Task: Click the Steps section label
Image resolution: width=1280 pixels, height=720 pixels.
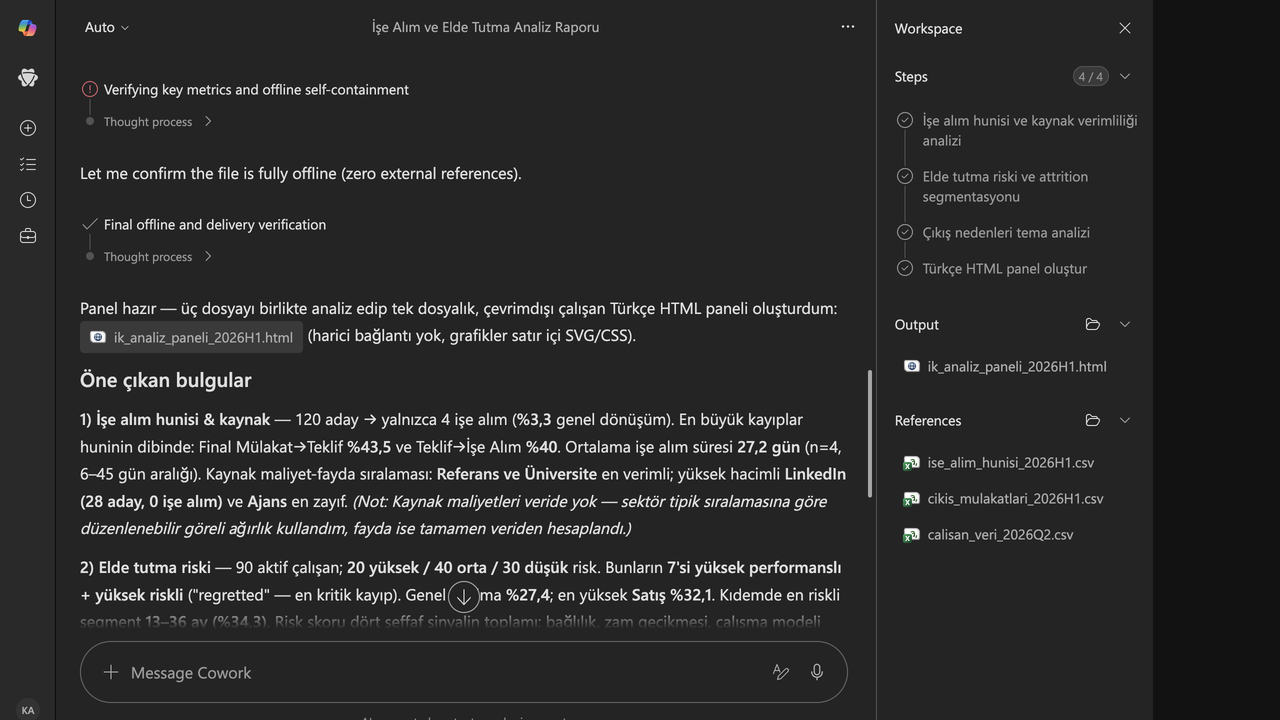Action: (911, 76)
